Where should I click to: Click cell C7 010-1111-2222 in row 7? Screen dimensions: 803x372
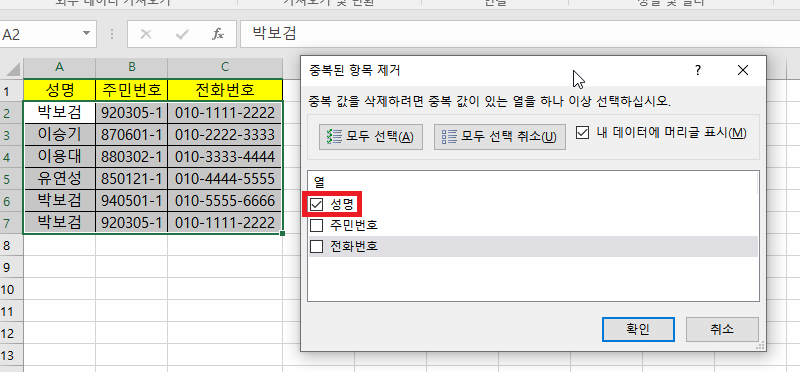coord(225,222)
